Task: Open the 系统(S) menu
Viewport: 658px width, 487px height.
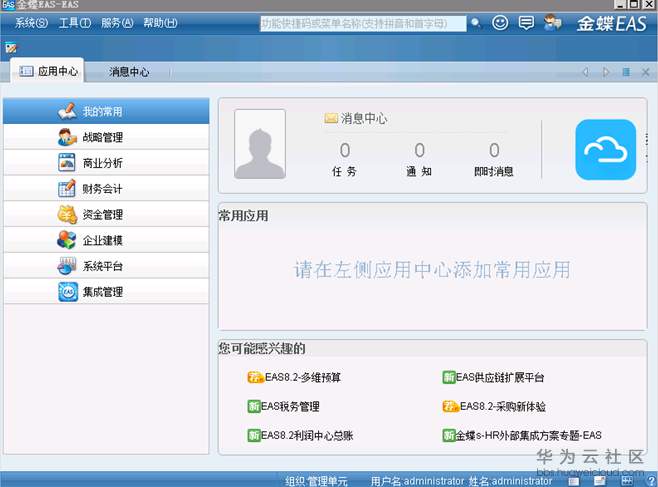Action: [31, 23]
